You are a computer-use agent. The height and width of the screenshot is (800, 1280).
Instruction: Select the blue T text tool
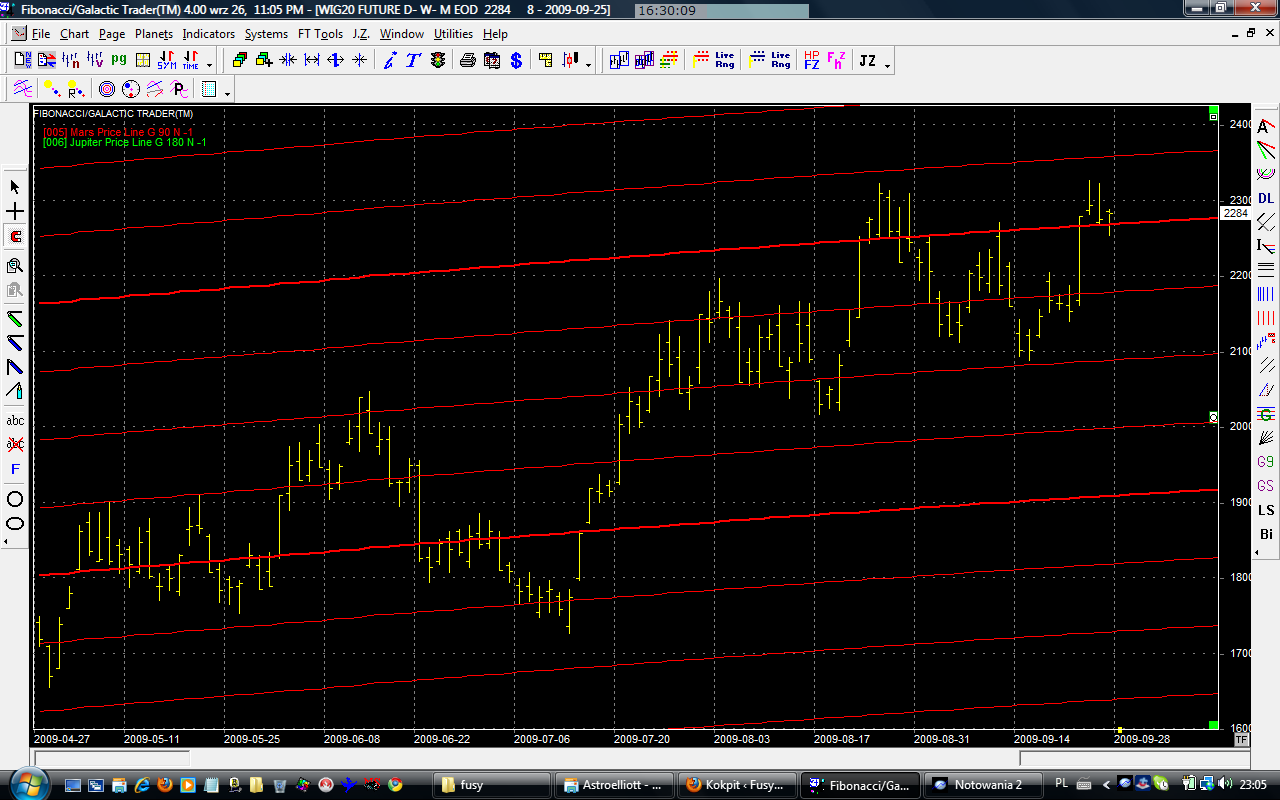[413, 60]
